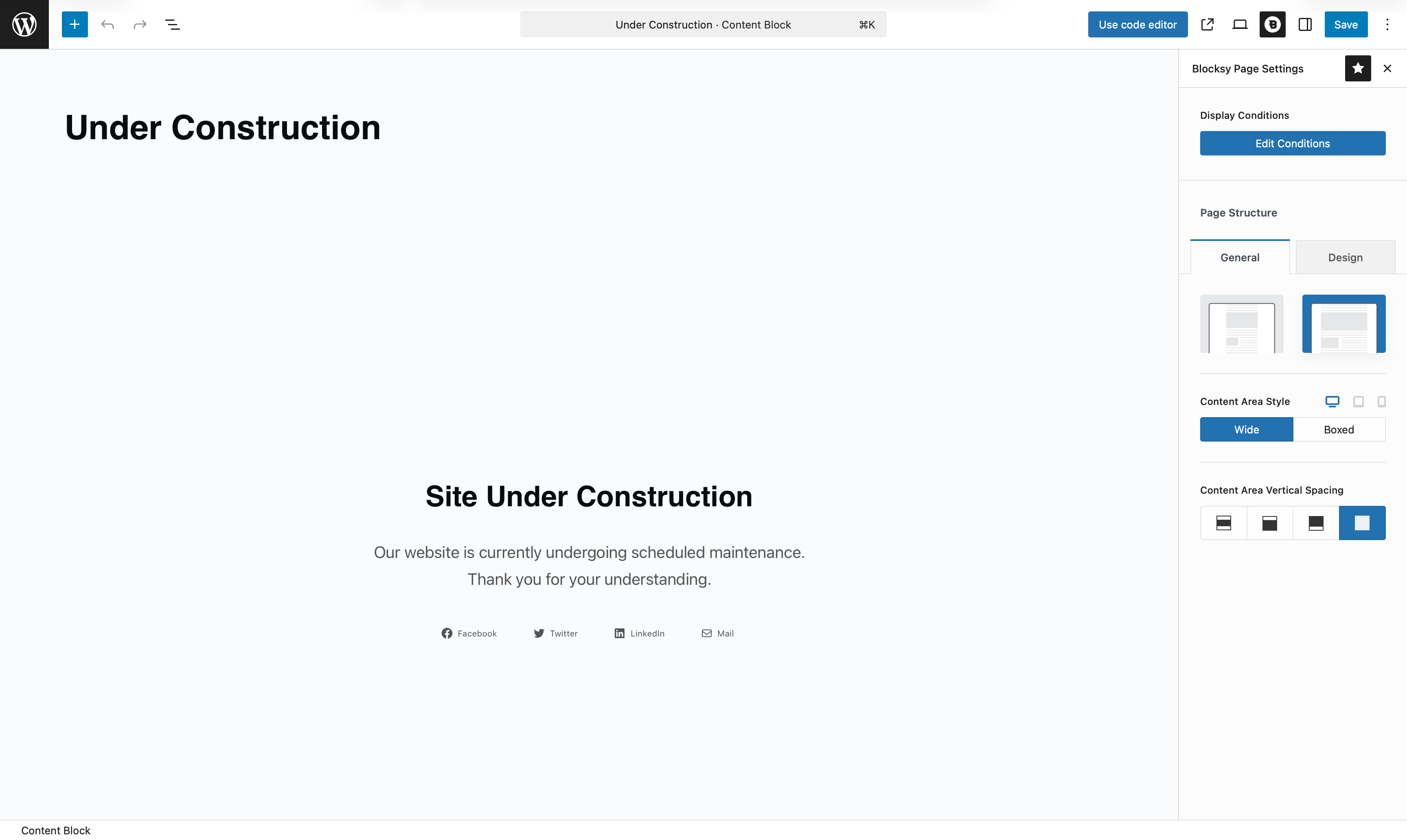View content block in new tab
This screenshot has height=840, width=1407.
click(x=1207, y=24)
